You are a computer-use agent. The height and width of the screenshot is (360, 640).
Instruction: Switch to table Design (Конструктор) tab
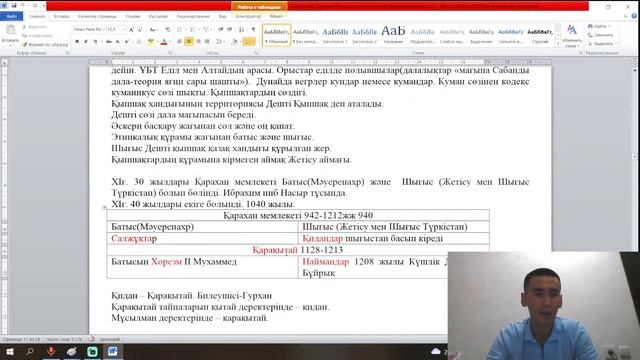(x=248, y=16)
